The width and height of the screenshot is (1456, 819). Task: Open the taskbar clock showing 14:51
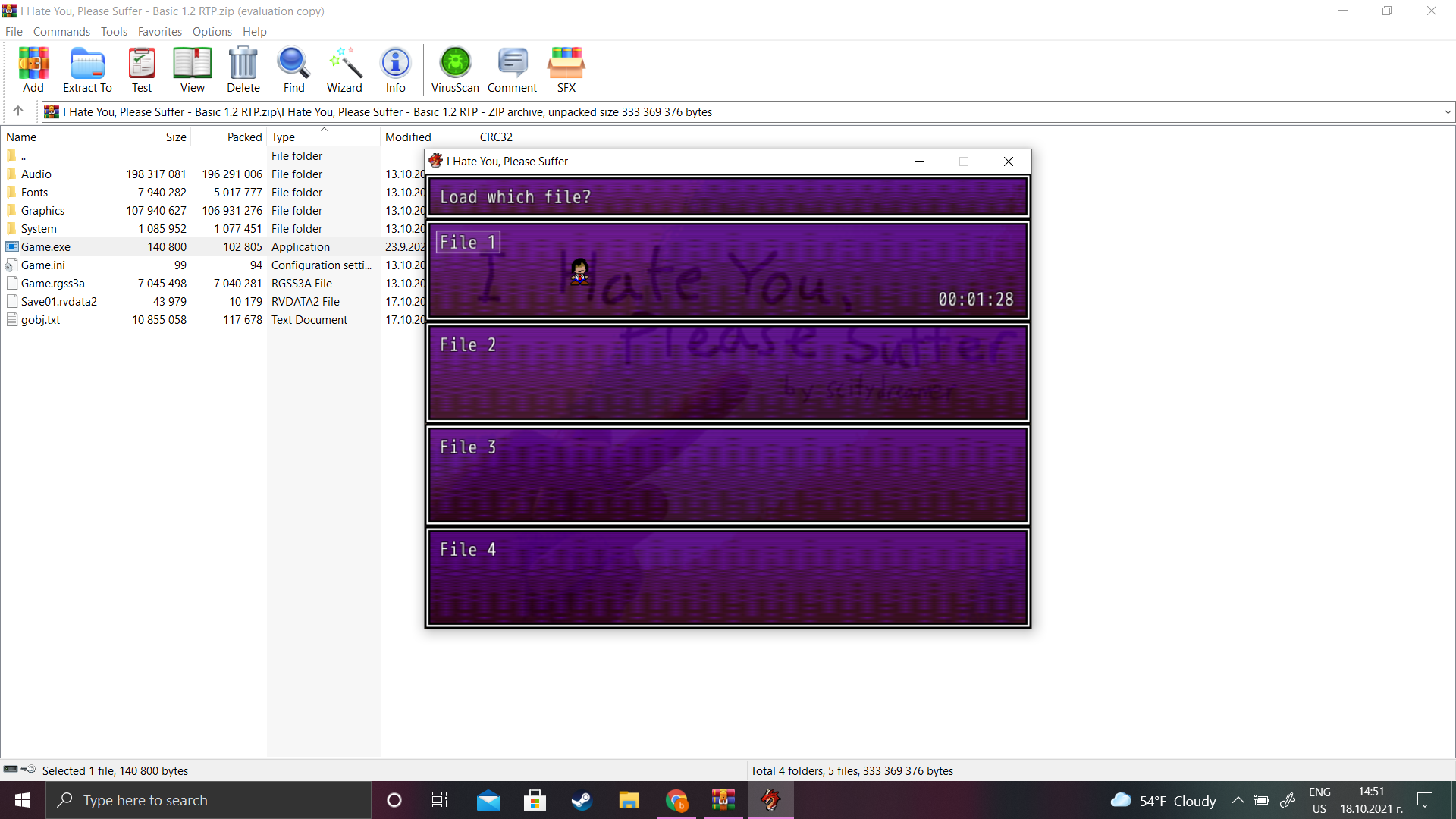(x=1371, y=800)
